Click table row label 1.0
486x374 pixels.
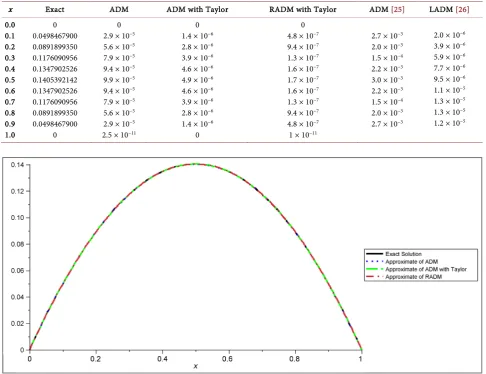click(x=10, y=135)
